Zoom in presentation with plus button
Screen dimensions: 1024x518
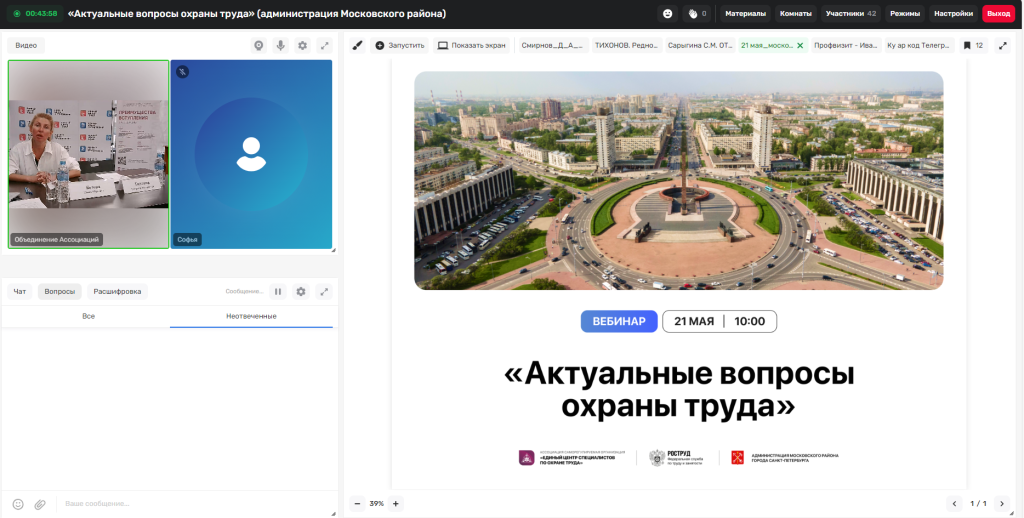tap(395, 504)
